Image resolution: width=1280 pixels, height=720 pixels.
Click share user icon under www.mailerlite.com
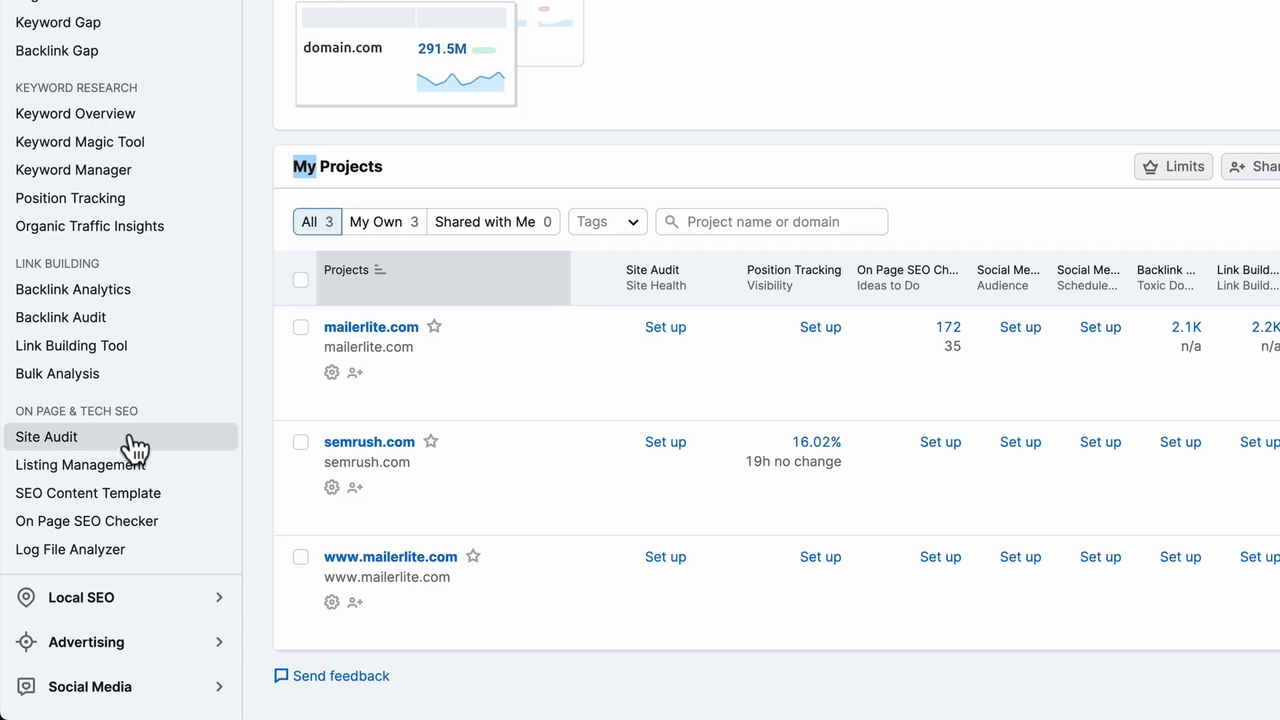355,602
